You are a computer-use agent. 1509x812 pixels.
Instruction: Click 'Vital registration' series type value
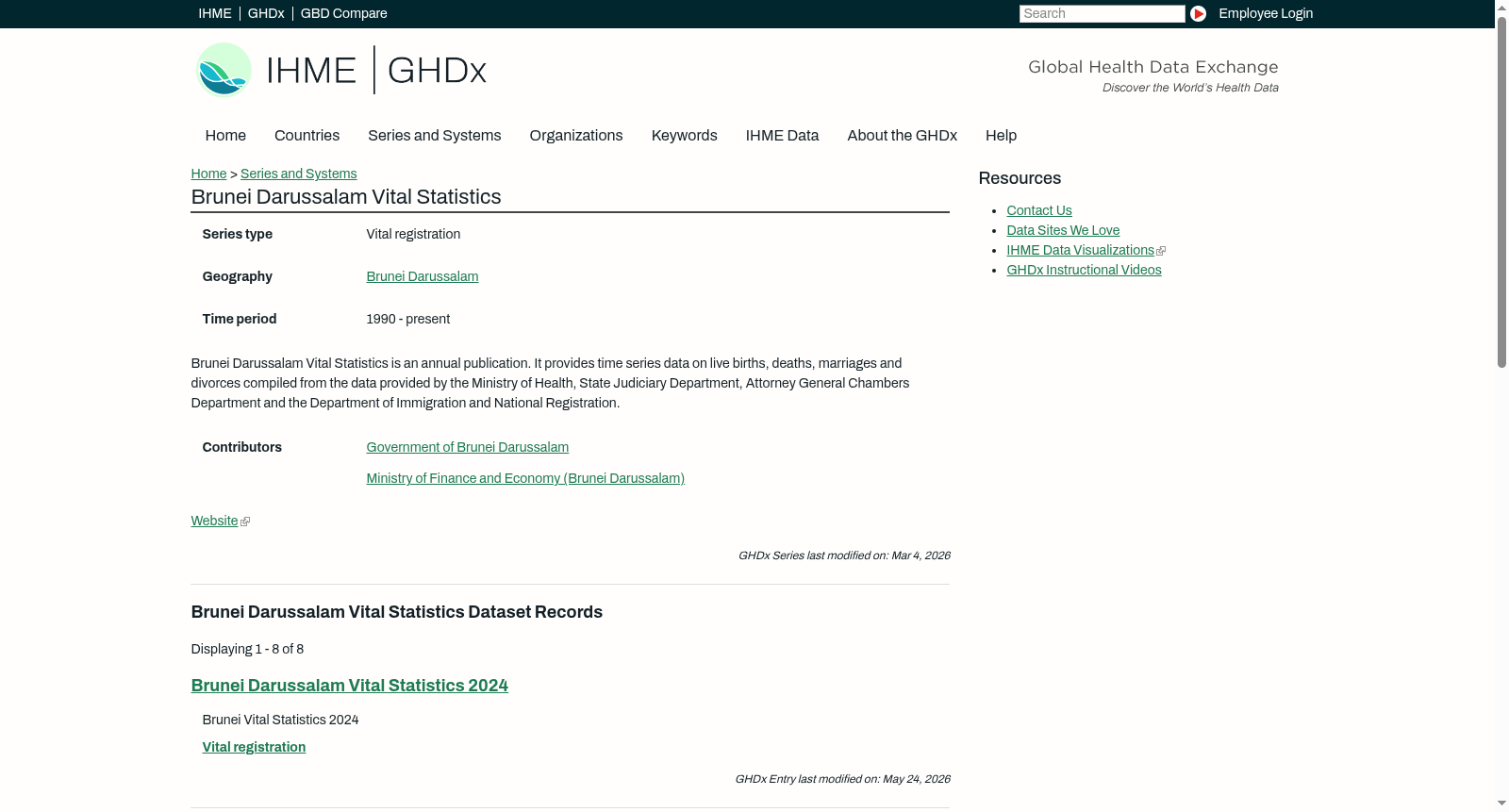point(413,234)
